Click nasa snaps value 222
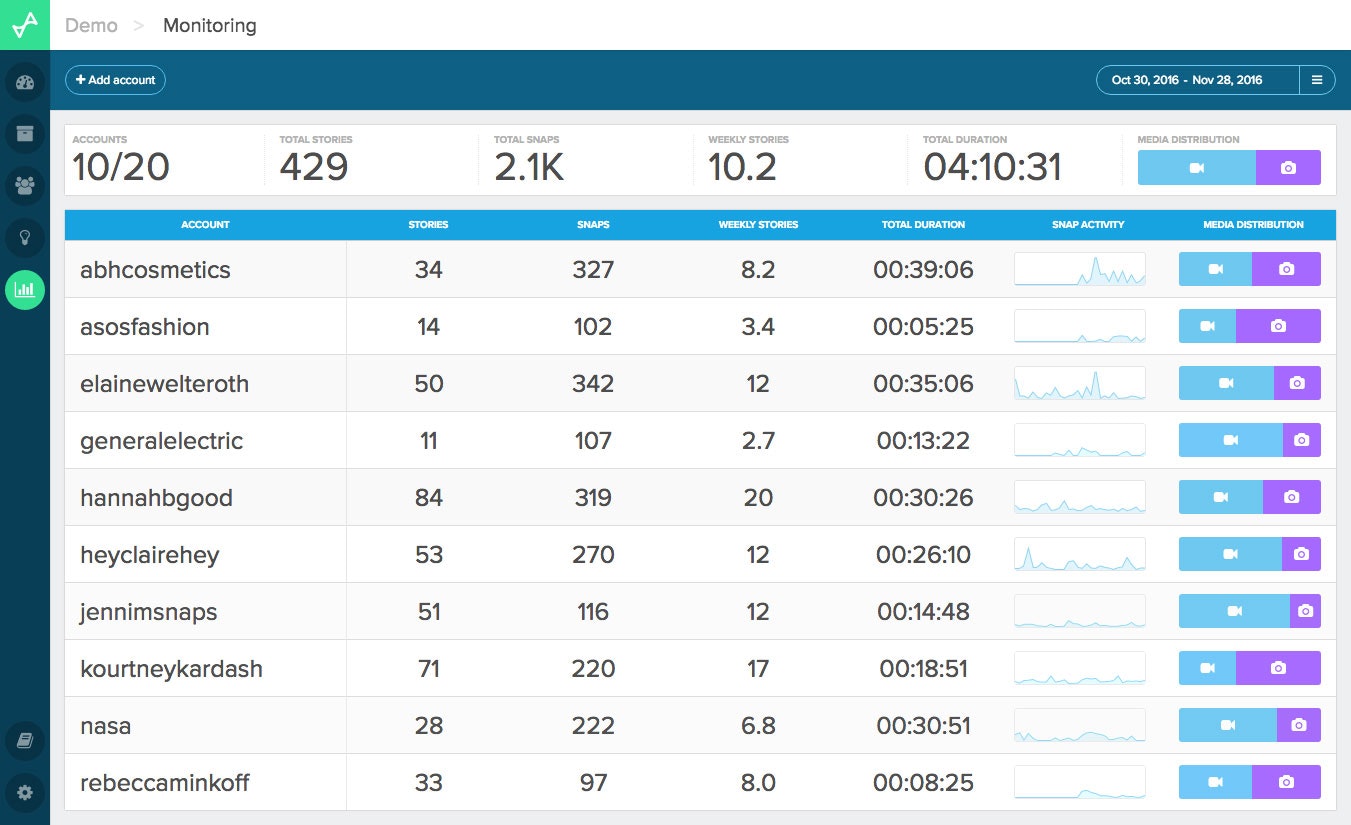The height and width of the screenshot is (825, 1351). tap(593, 726)
